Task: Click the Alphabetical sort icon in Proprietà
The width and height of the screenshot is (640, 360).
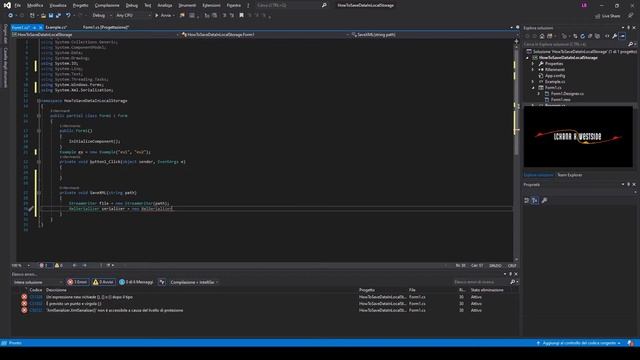Action: click(x=535, y=200)
